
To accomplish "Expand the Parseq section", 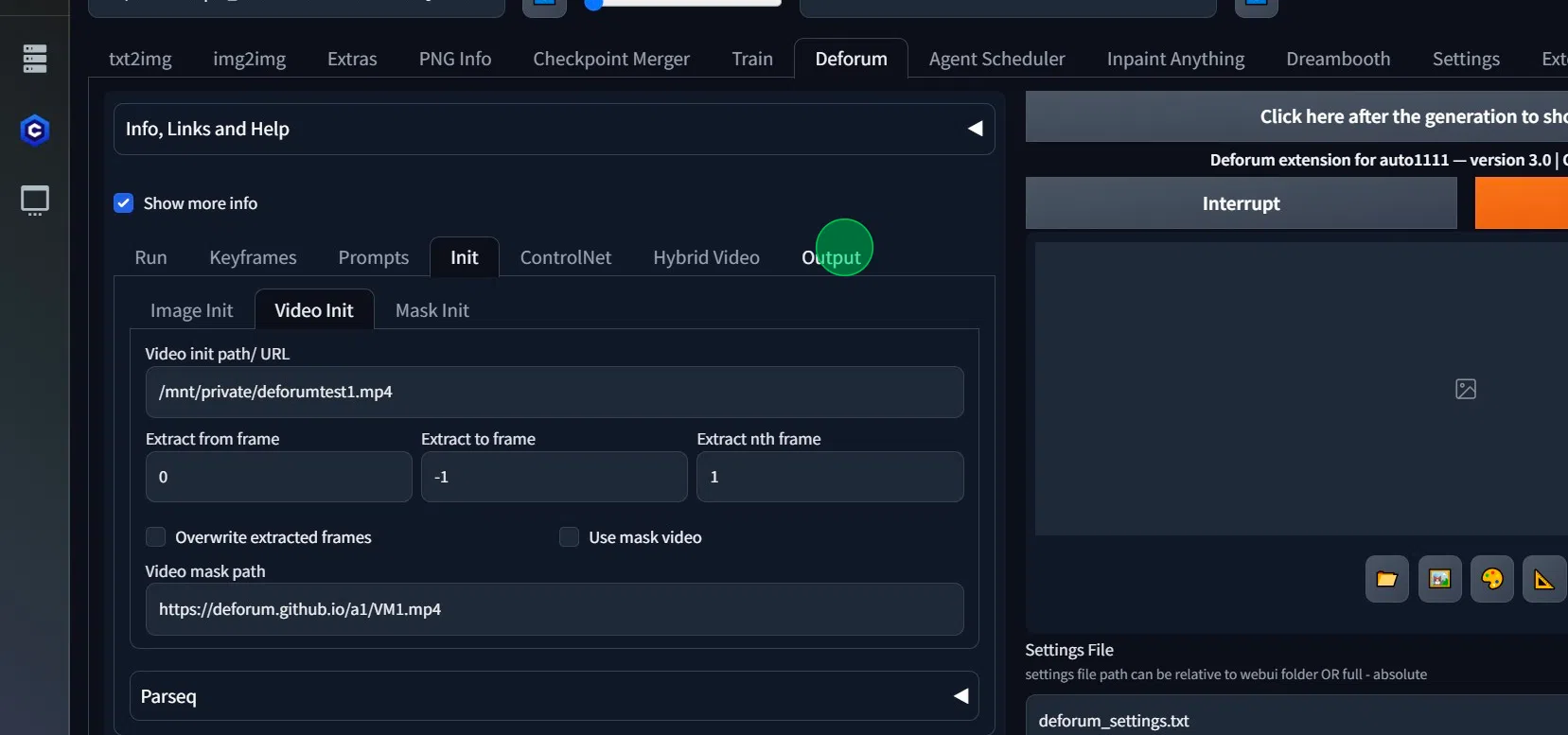I will (x=555, y=696).
